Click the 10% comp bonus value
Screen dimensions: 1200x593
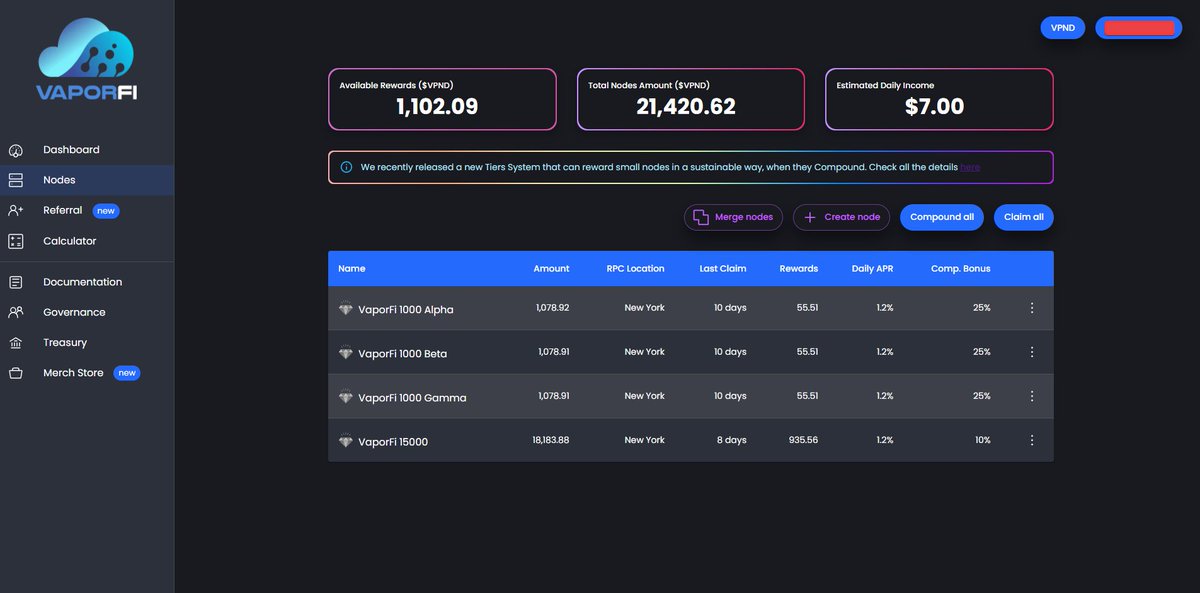983,440
